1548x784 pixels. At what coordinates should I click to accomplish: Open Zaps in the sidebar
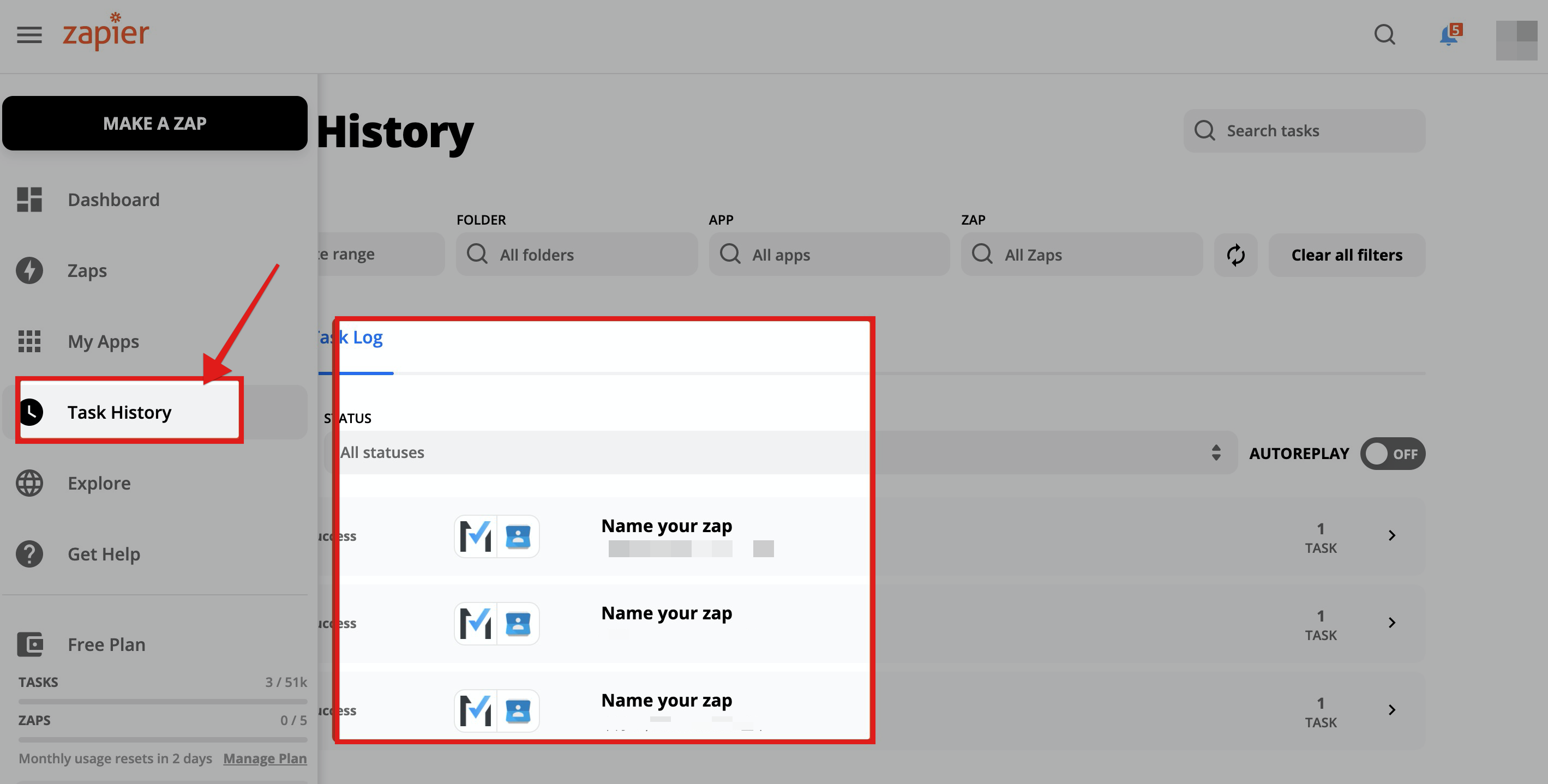coord(87,270)
